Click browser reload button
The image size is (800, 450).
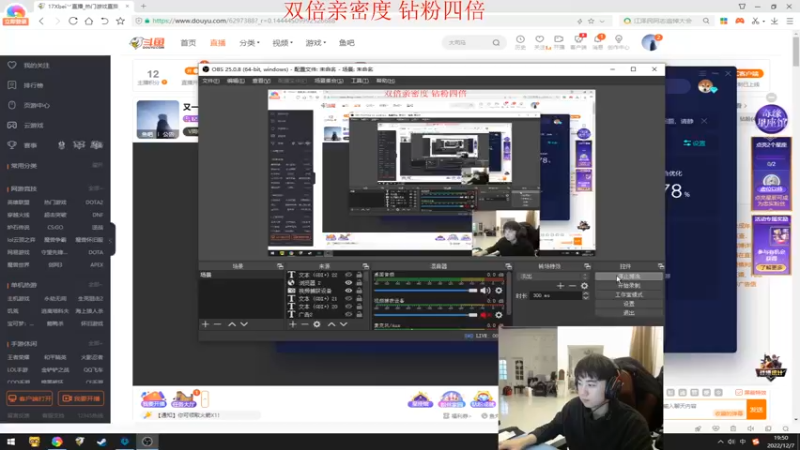tap(73, 21)
